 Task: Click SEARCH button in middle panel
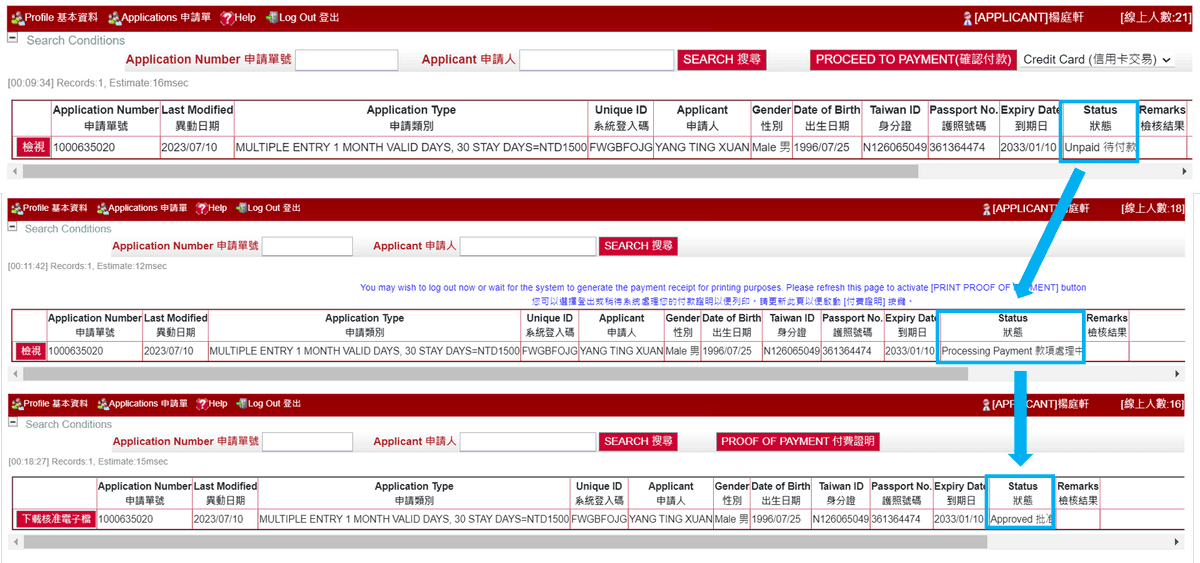click(640, 246)
